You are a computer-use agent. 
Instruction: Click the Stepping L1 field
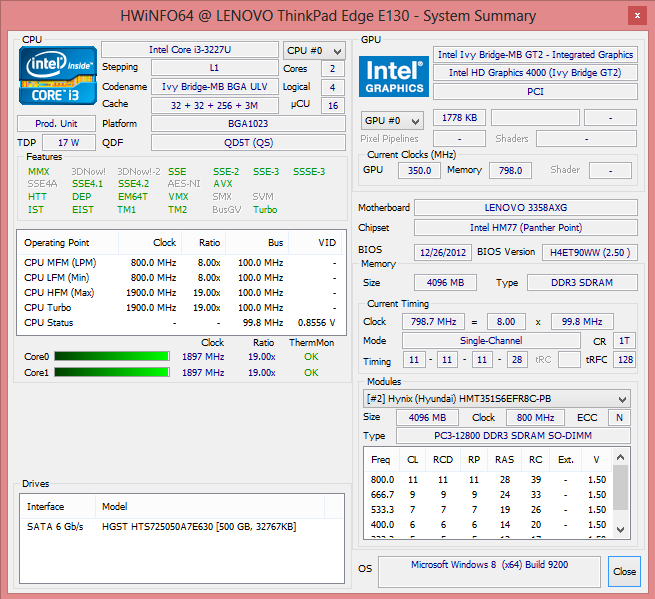[215, 68]
